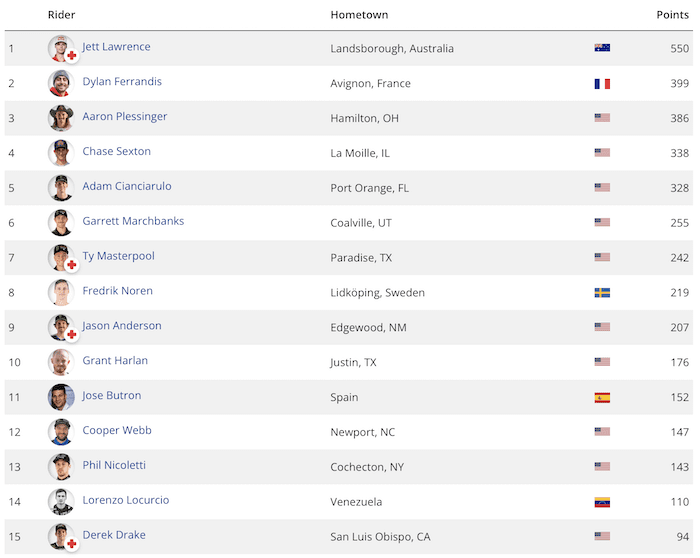The height and width of the screenshot is (558, 700).
Task: Click Adam Cianciarulo's avatar photo
Action: click(61, 187)
